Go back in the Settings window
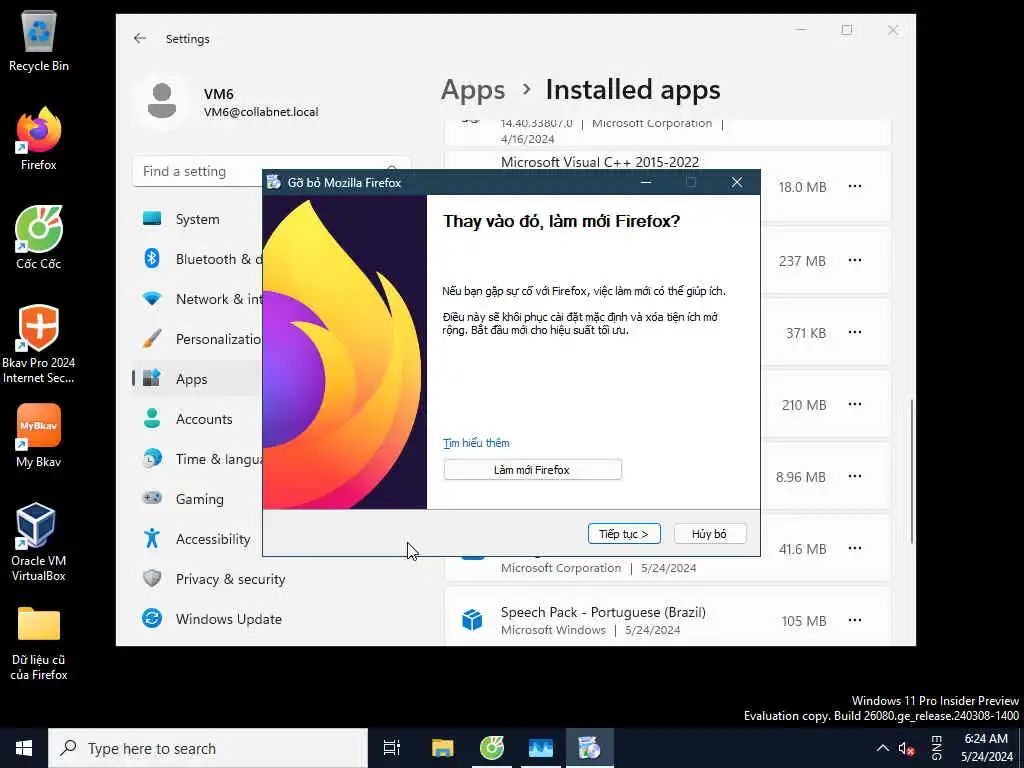The image size is (1024, 768). [140, 39]
